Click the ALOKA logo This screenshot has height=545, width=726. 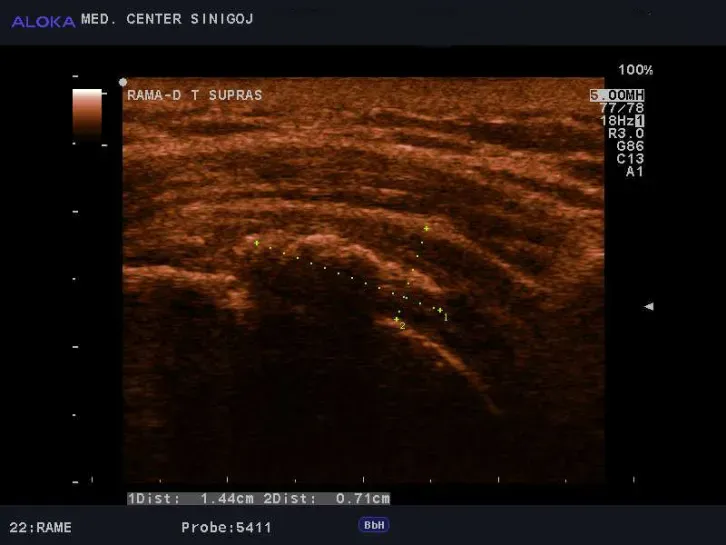pos(43,21)
